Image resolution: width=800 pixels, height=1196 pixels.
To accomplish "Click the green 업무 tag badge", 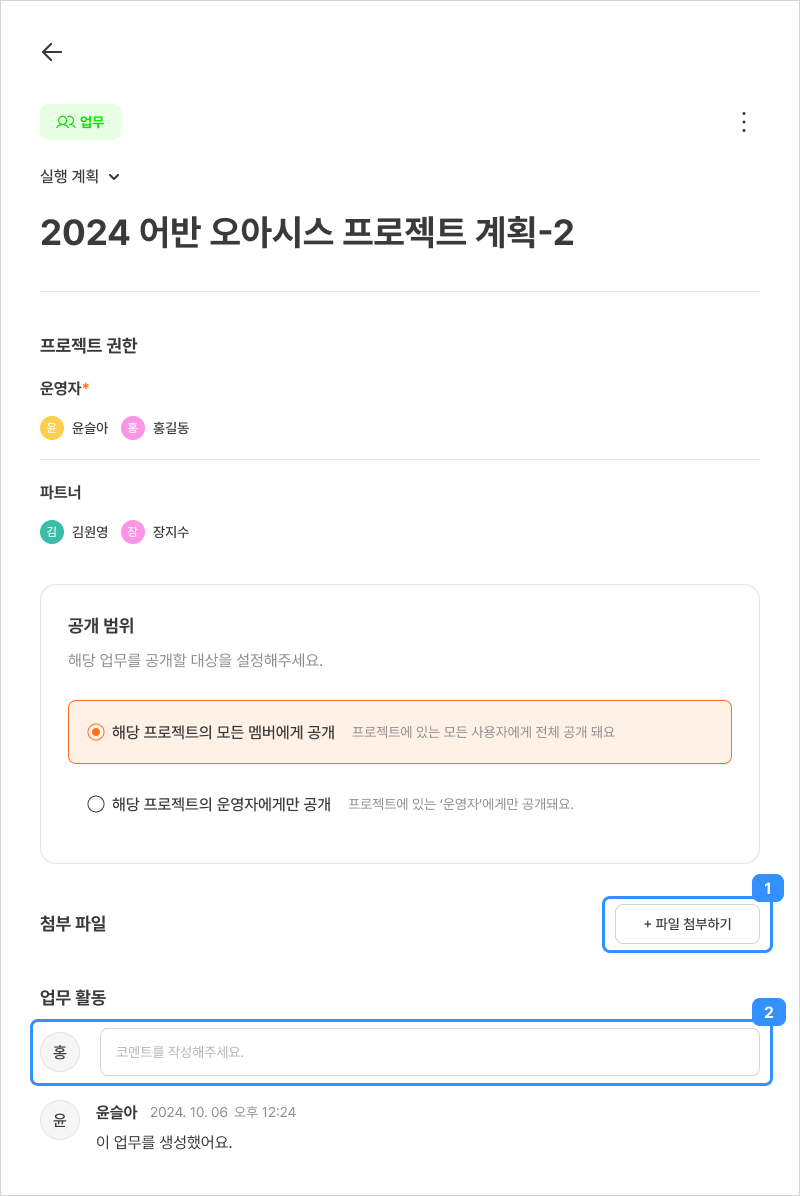I will coord(80,122).
